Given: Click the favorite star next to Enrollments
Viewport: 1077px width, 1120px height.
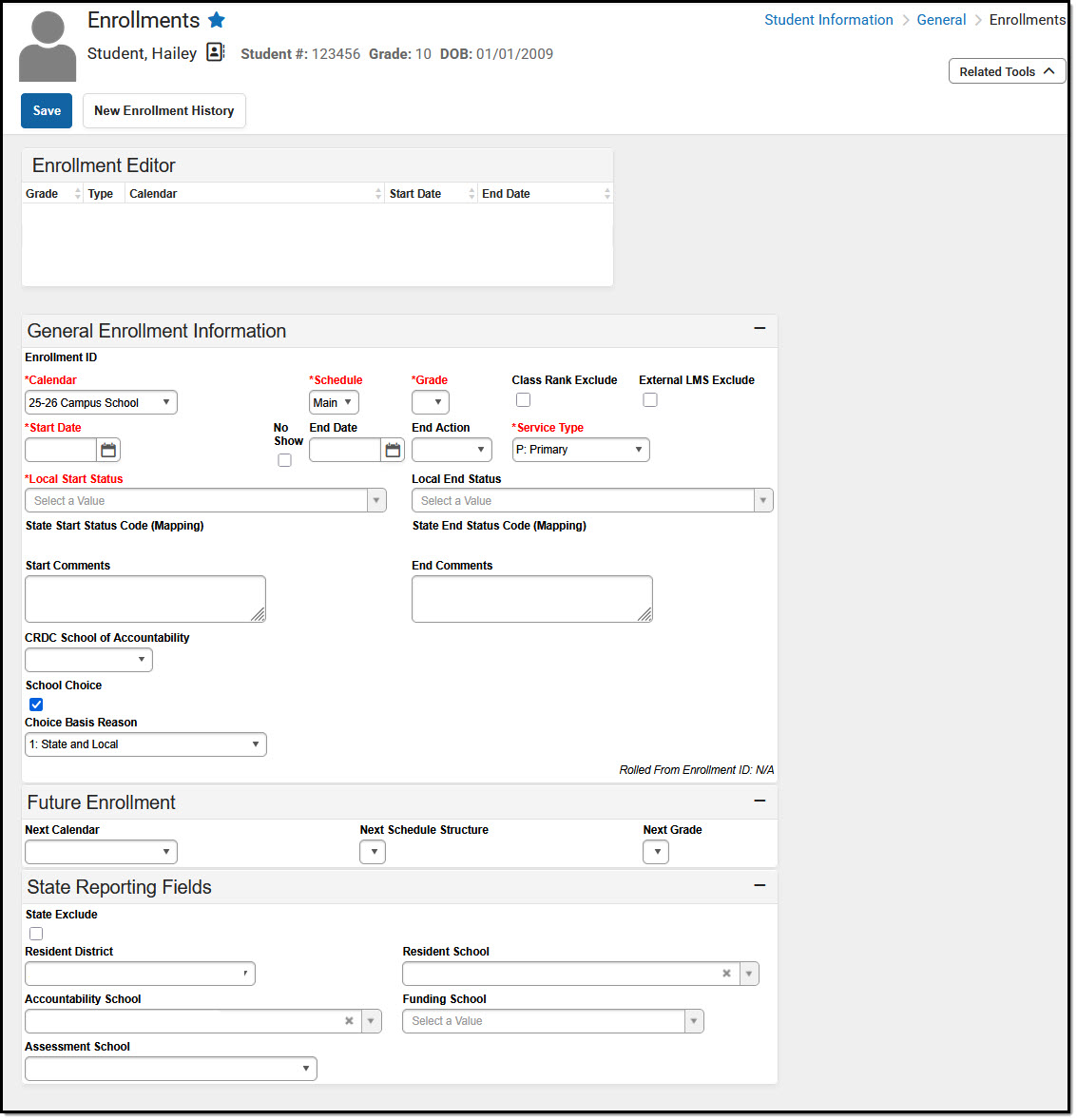Looking at the screenshot, I should 217,20.
